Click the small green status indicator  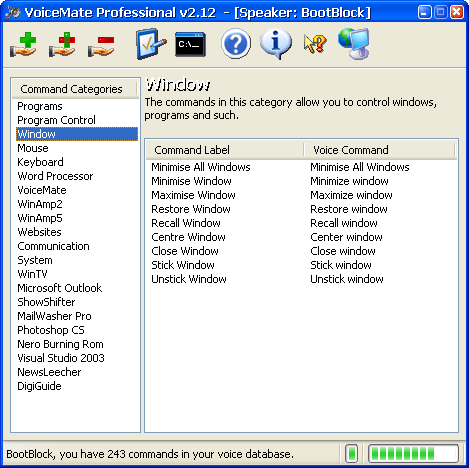click(351, 454)
